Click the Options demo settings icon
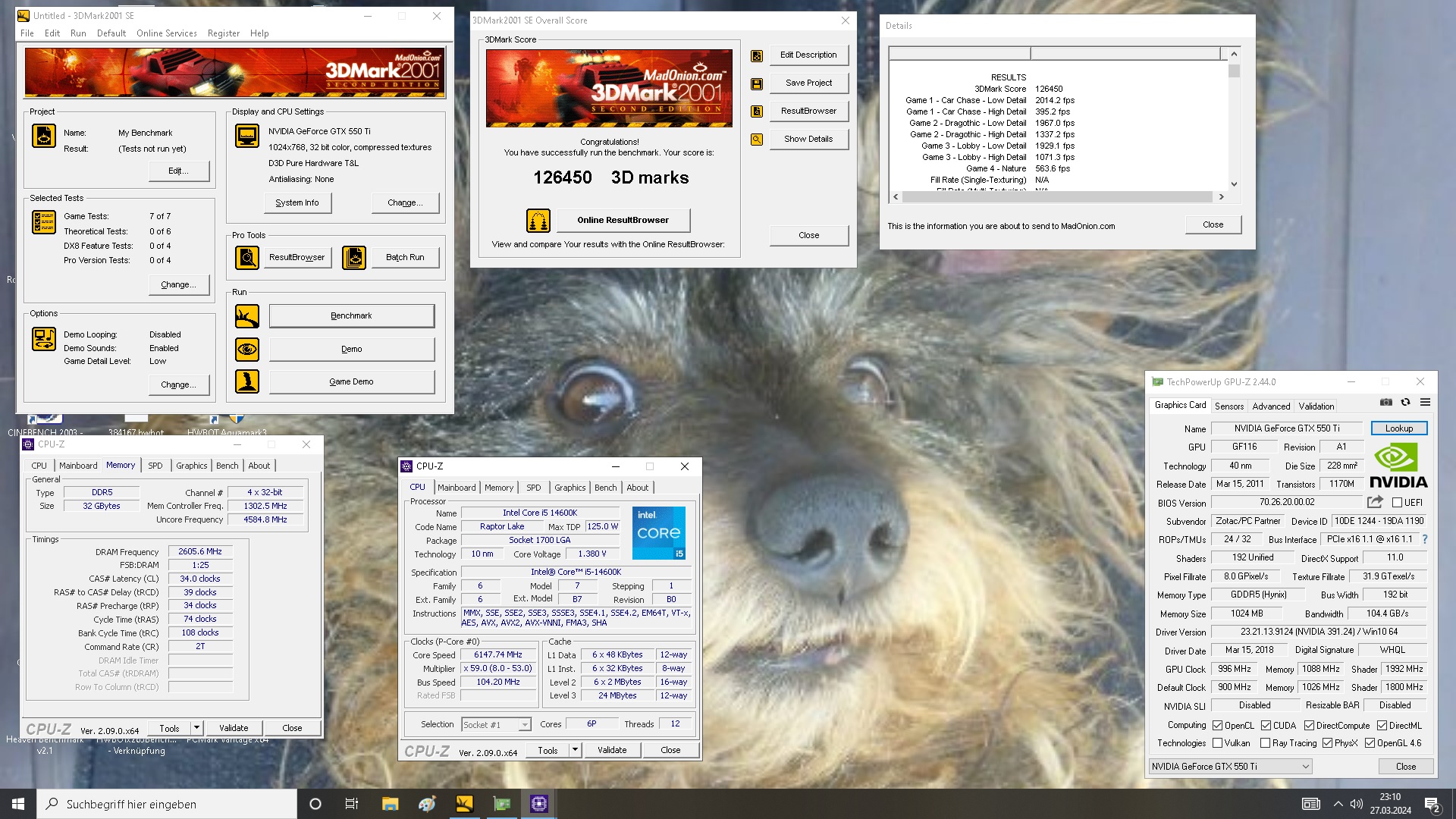Image resolution: width=1456 pixels, height=819 pixels. [44, 339]
